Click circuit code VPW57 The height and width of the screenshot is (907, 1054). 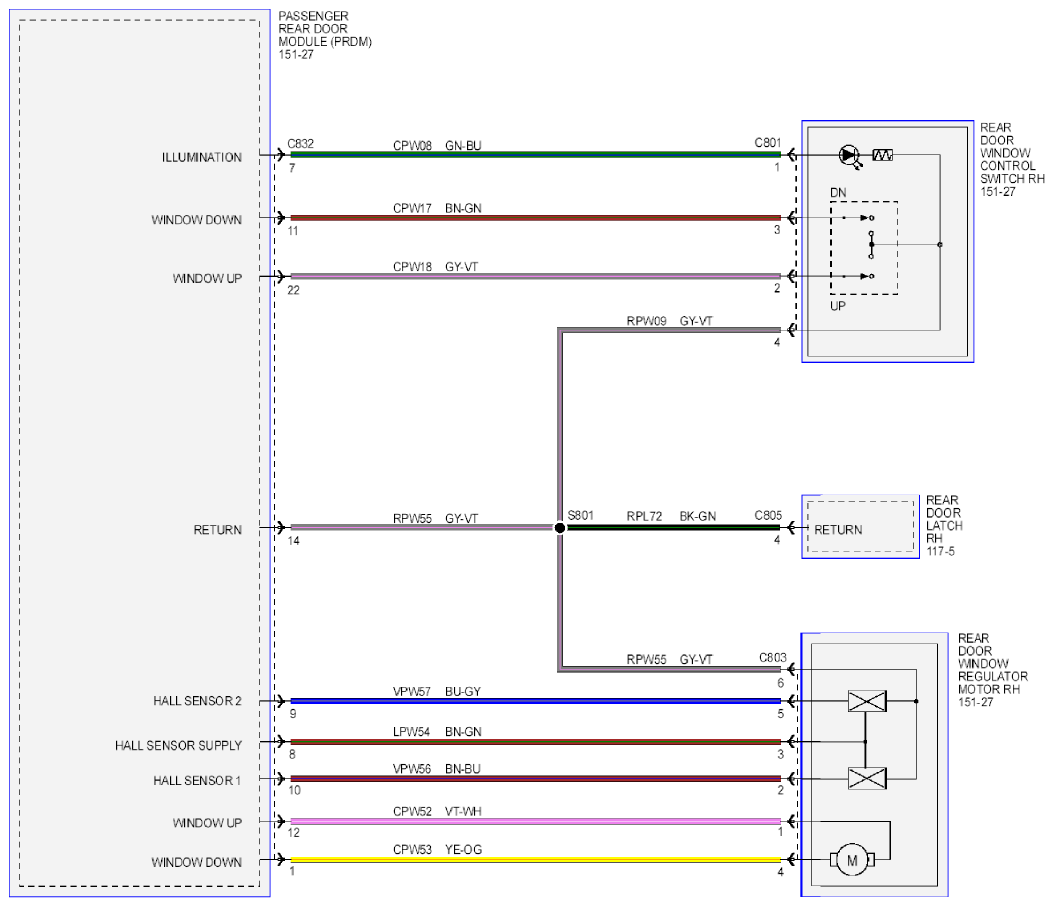coord(411,691)
